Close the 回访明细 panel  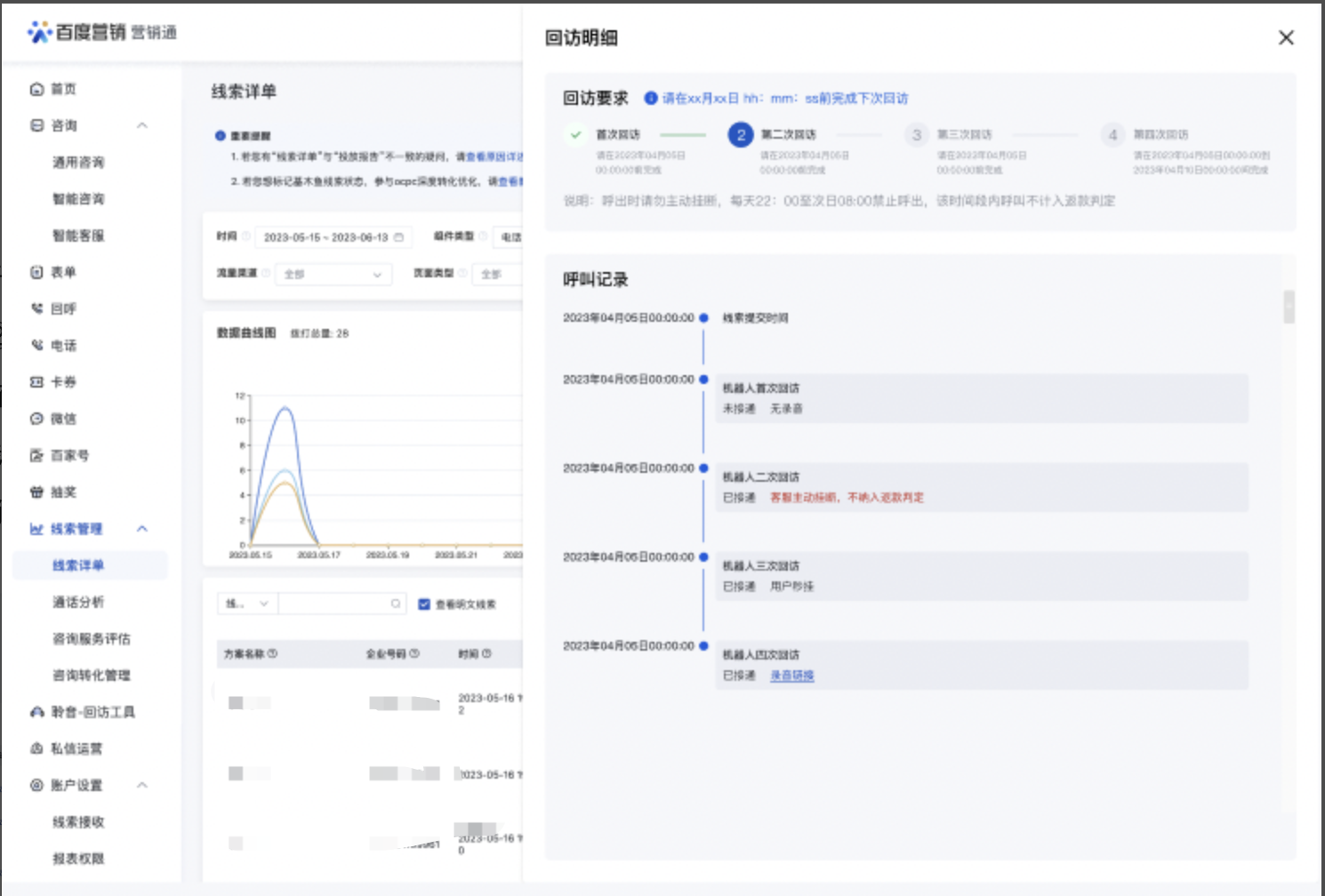pos(1286,37)
